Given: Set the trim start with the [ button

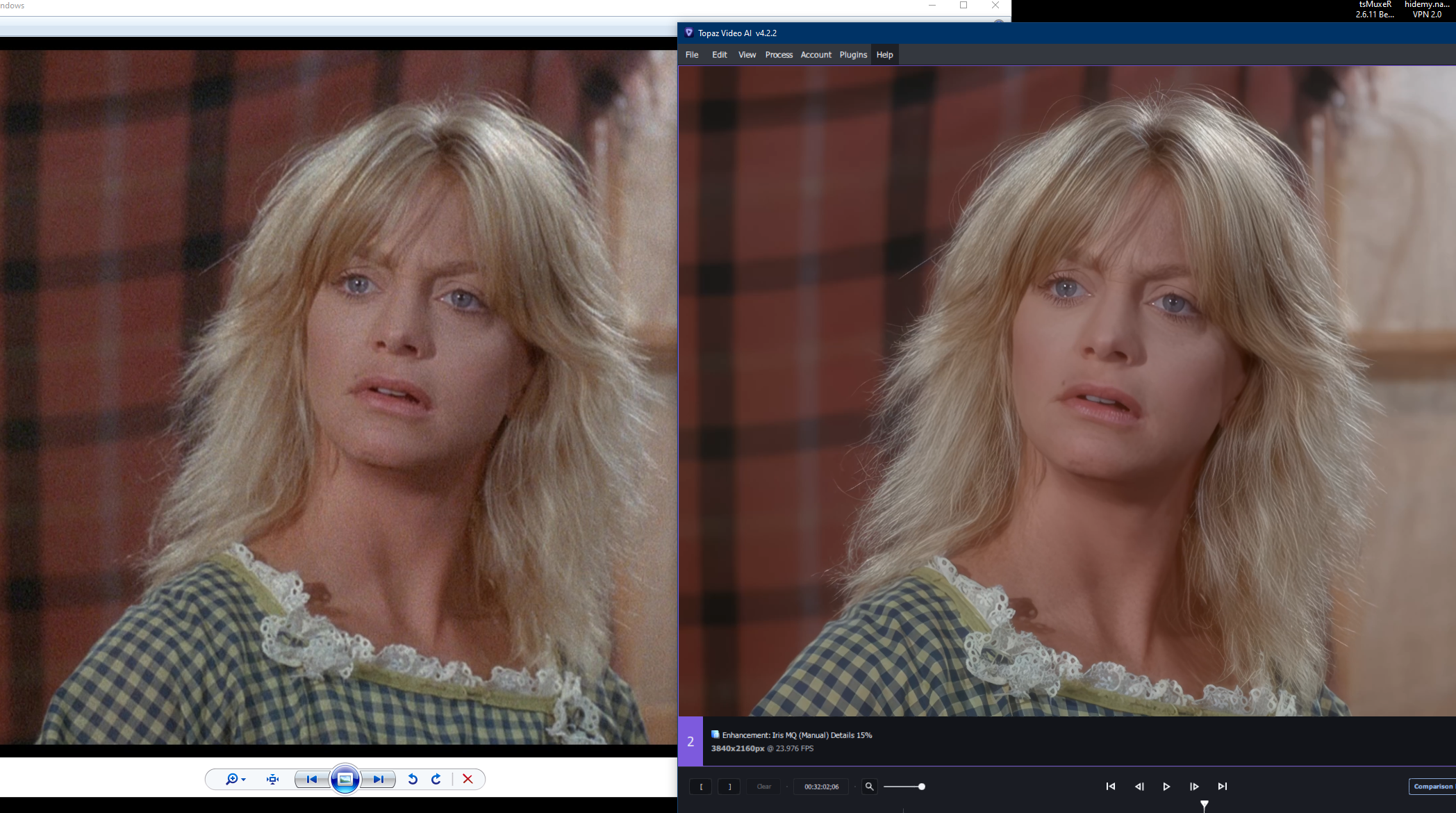Looking at the screenshot, I should (x=701, y=787).
